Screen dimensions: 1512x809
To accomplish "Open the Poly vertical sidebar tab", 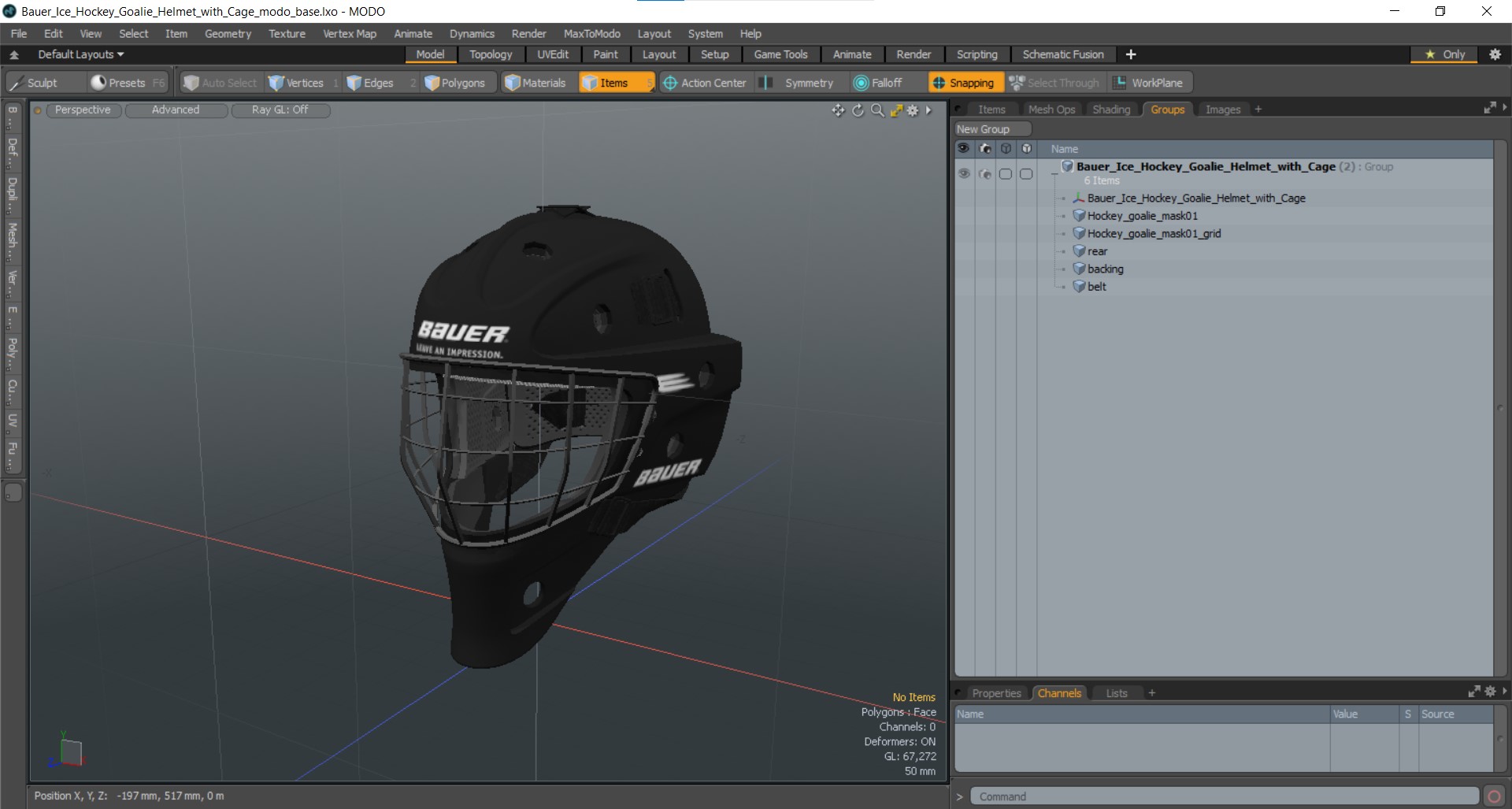I will 13,352.
